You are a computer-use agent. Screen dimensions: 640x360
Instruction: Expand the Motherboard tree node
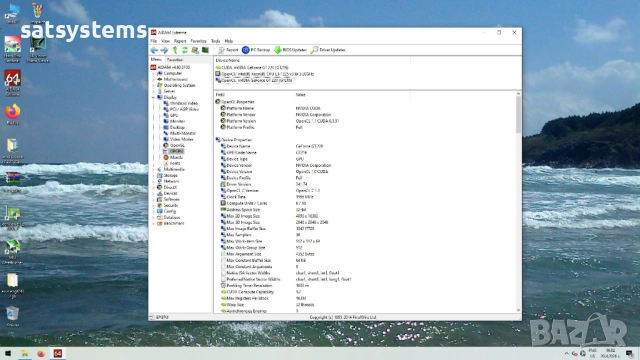153,80
